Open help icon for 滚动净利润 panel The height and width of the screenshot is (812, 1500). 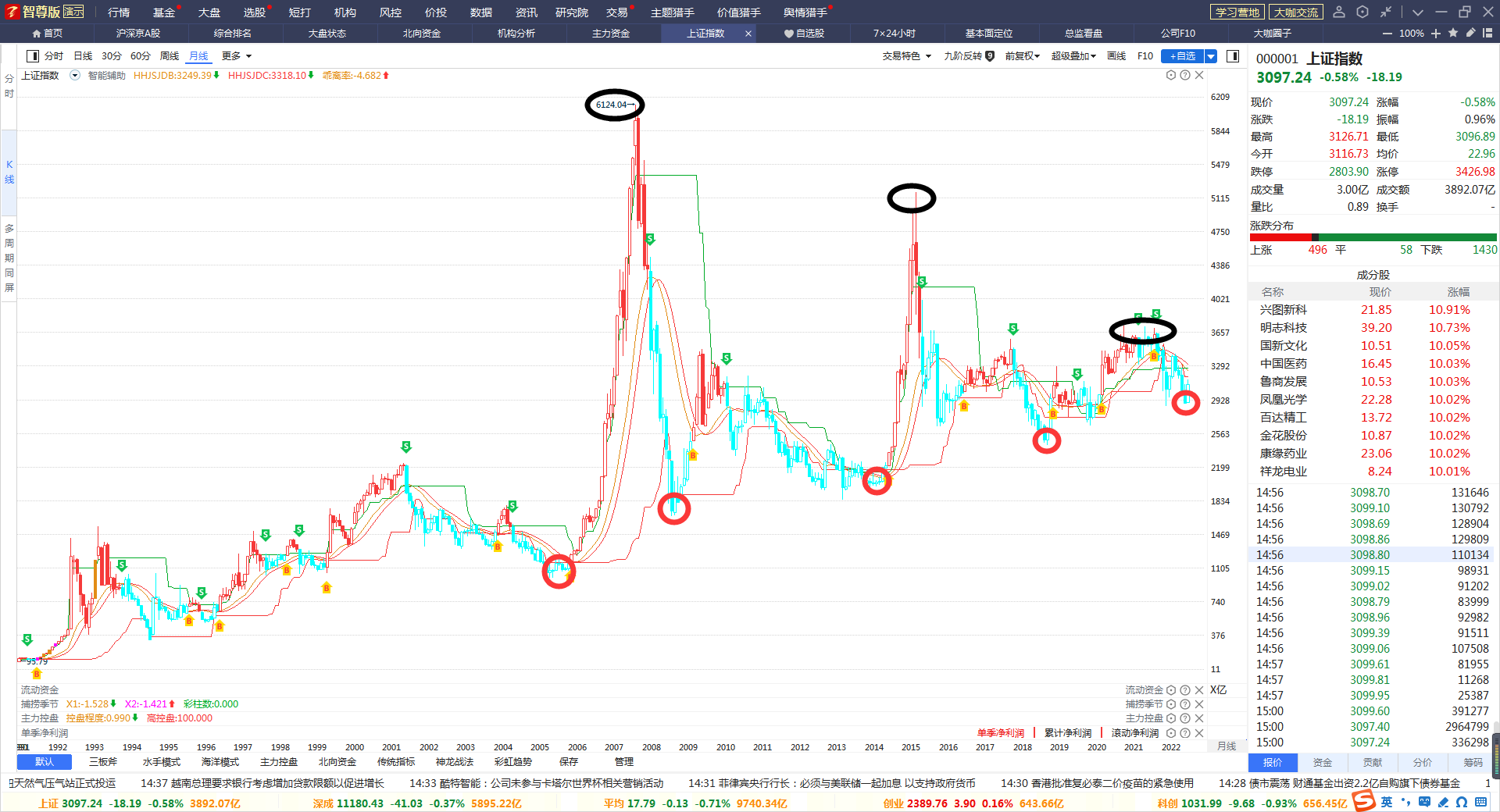1185,733
